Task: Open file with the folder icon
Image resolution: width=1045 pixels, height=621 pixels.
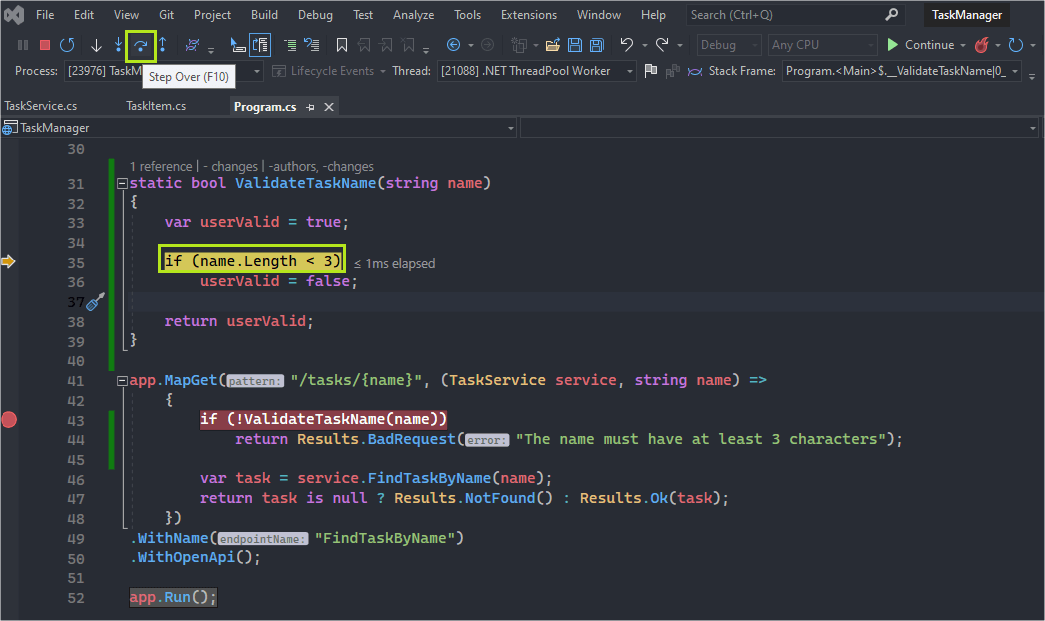Action: tap(552, 45)
